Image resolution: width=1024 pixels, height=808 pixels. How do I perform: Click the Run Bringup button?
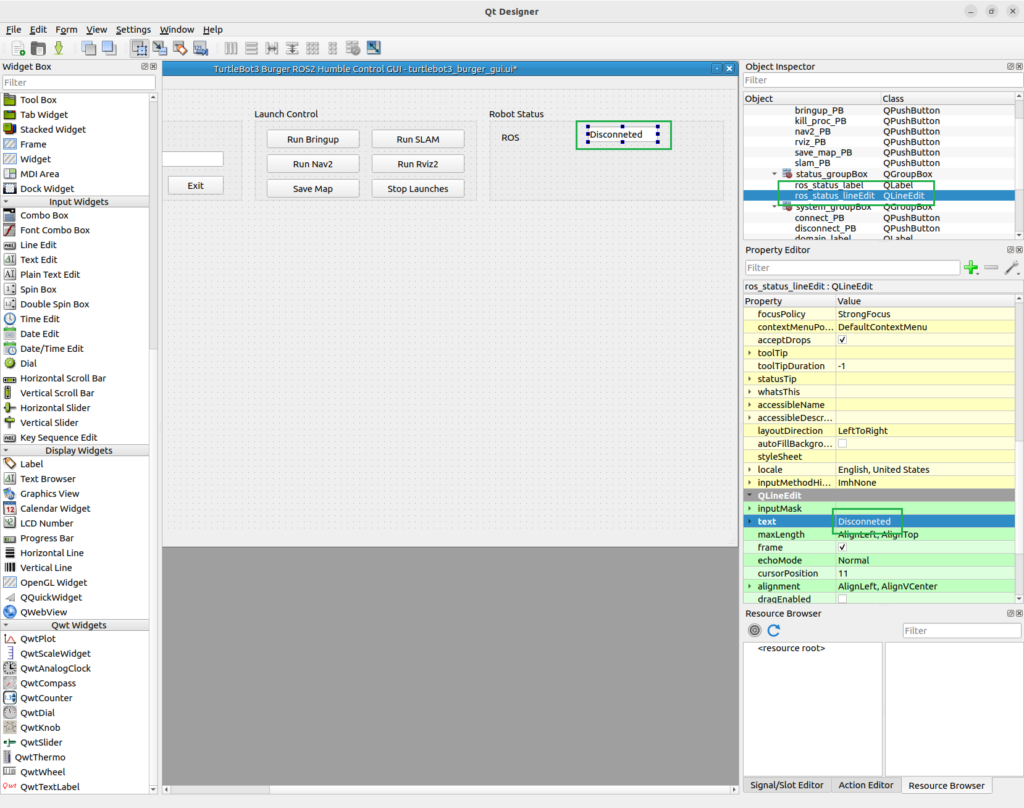point(313,139)
